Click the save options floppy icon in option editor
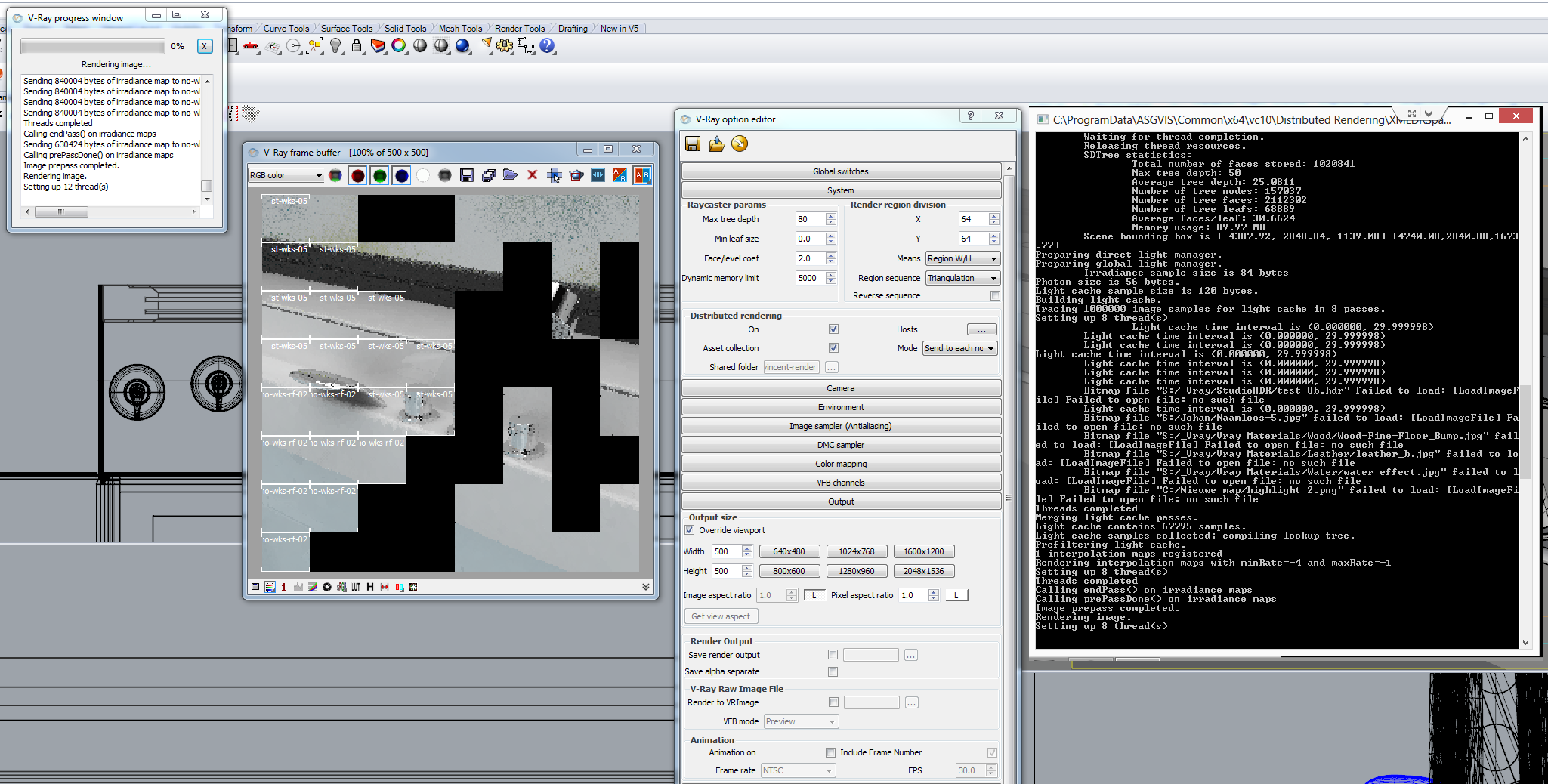 (x=693, y=144)
